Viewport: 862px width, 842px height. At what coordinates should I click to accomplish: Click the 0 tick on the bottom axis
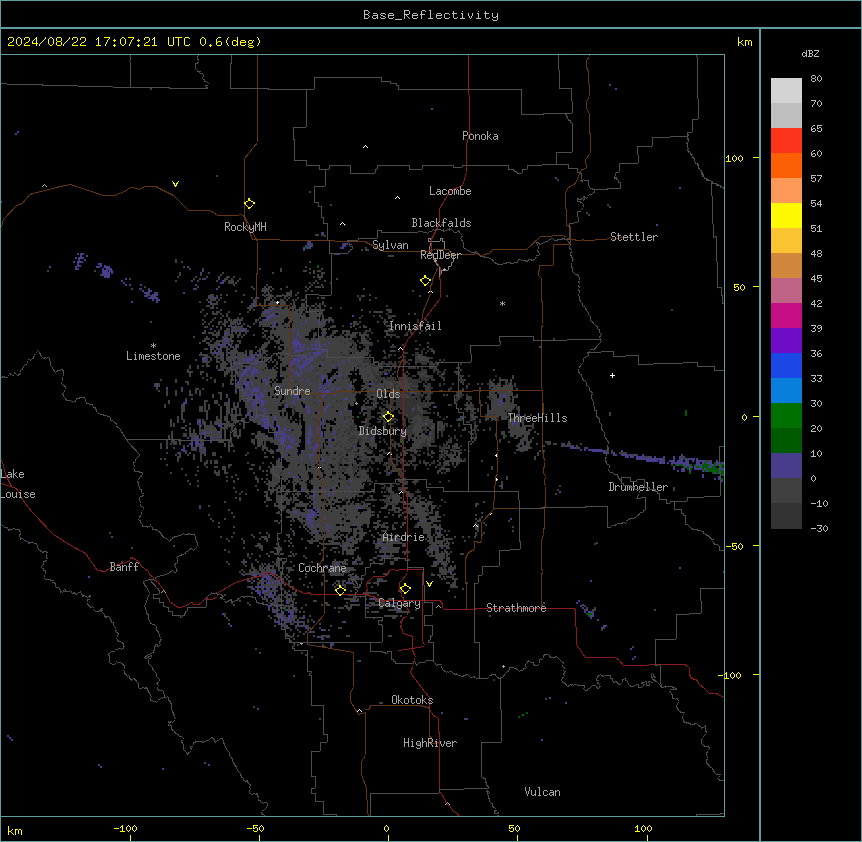[x=386, y=829]
